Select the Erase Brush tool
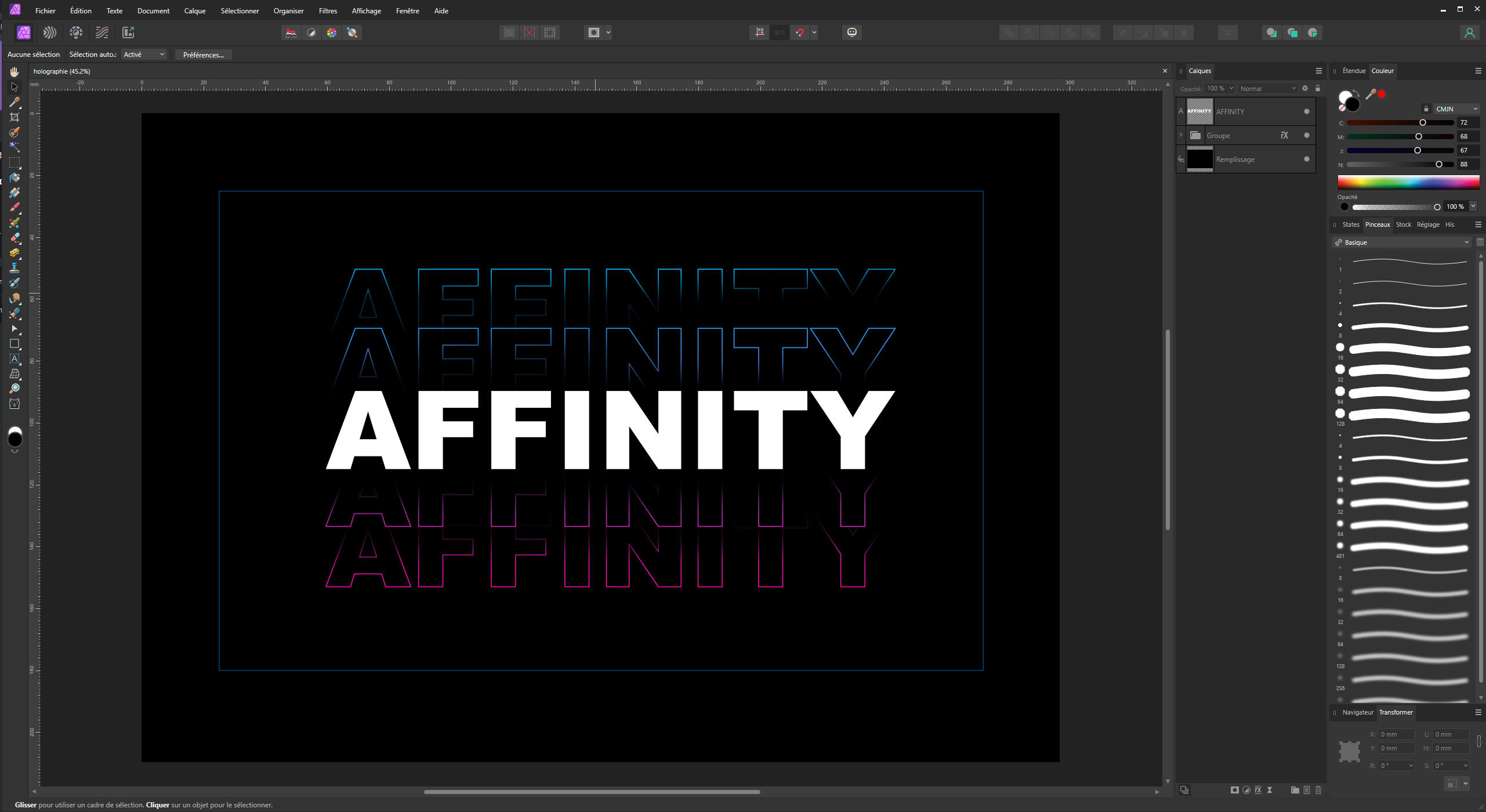 (x=15, y=238)
